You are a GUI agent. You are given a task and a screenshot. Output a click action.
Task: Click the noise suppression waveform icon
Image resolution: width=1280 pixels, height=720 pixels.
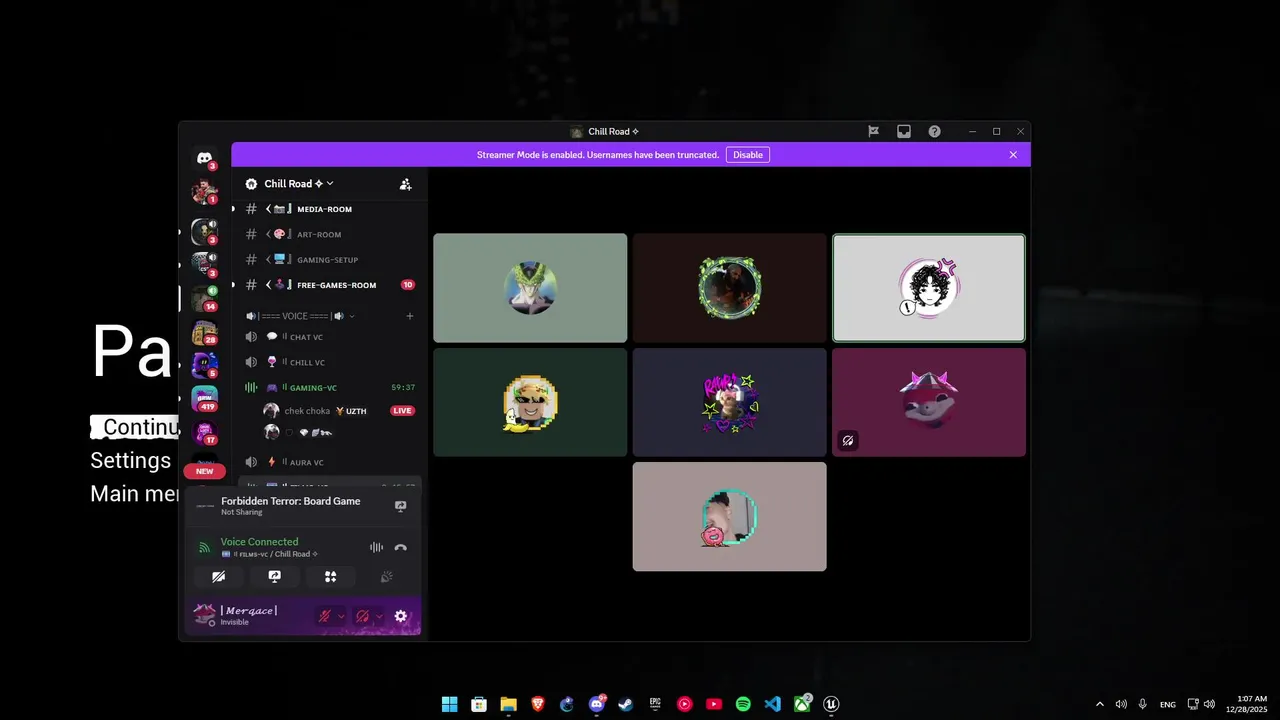coord(376,547)
